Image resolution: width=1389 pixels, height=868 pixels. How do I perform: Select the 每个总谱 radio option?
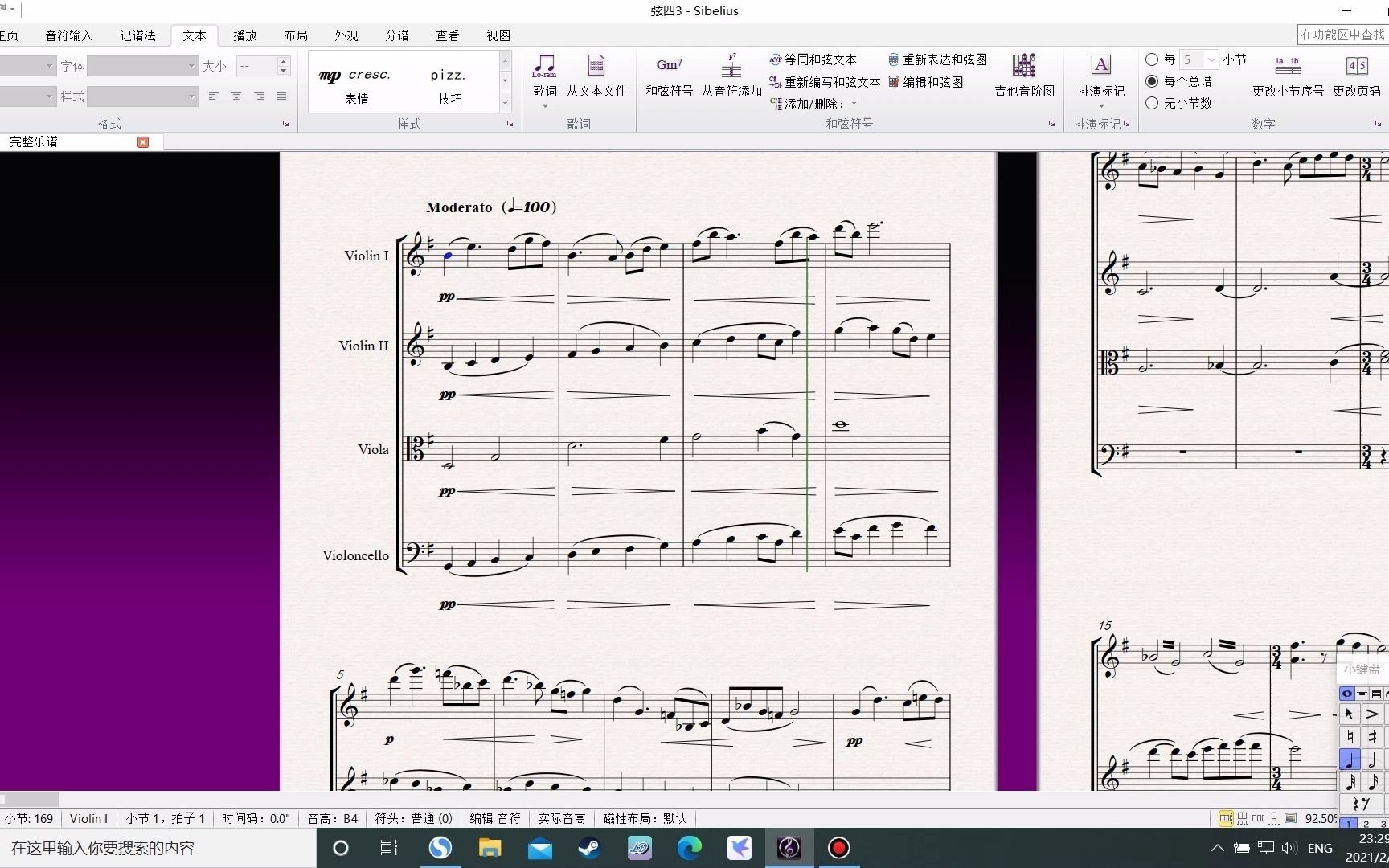pos(1152,81)
